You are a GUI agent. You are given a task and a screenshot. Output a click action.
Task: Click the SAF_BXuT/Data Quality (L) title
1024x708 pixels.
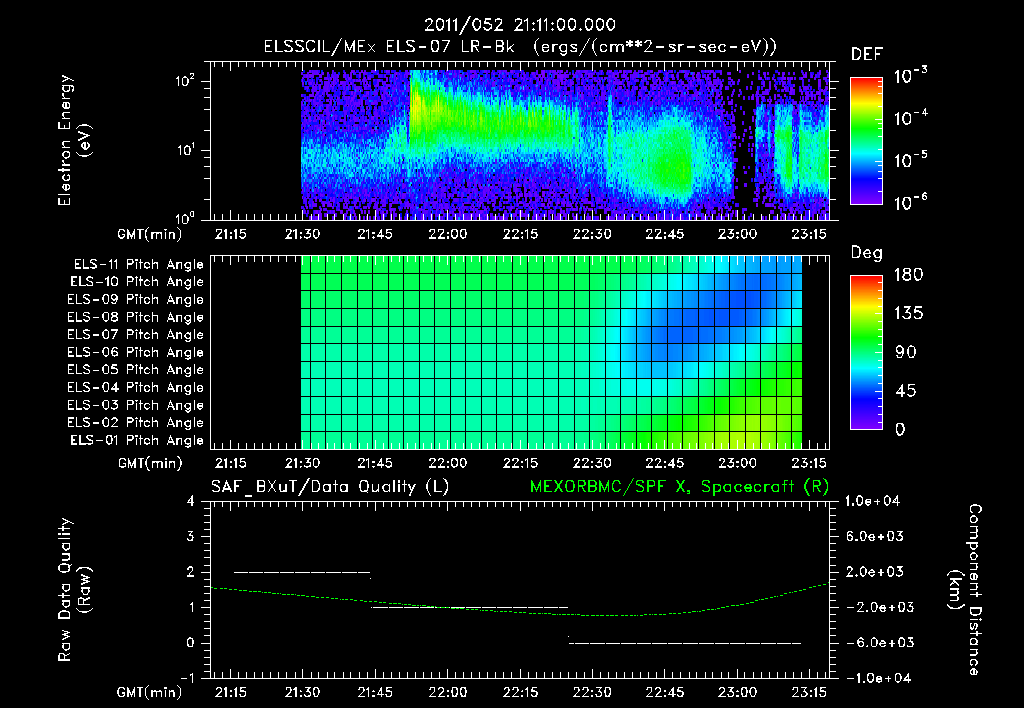click(x=330, y=487)
